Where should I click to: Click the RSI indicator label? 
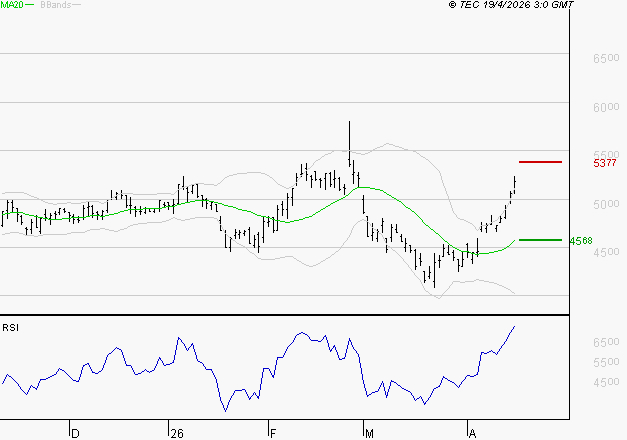pyautogui.click(x=10, y=327)
